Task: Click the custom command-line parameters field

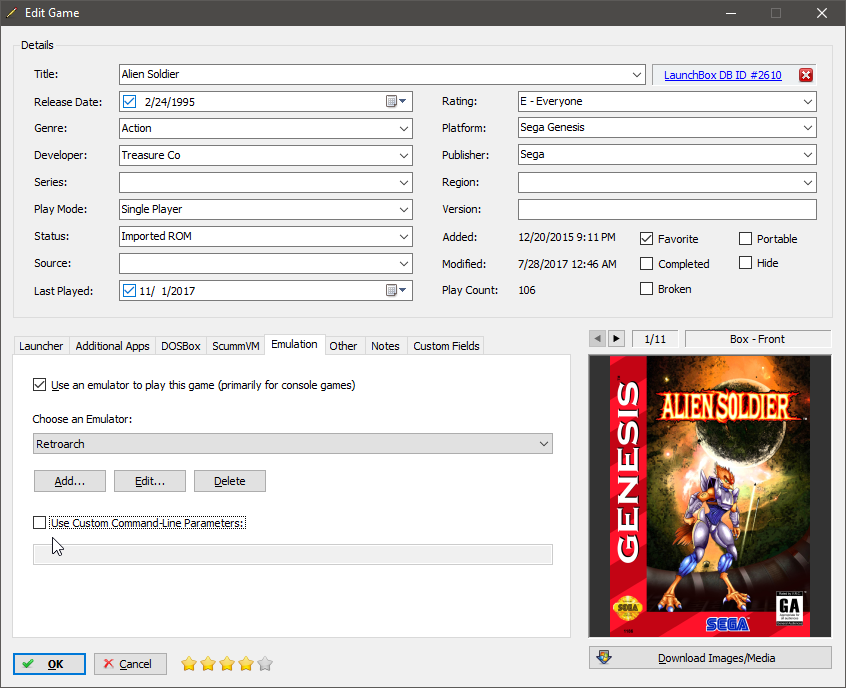Action: 293,554
